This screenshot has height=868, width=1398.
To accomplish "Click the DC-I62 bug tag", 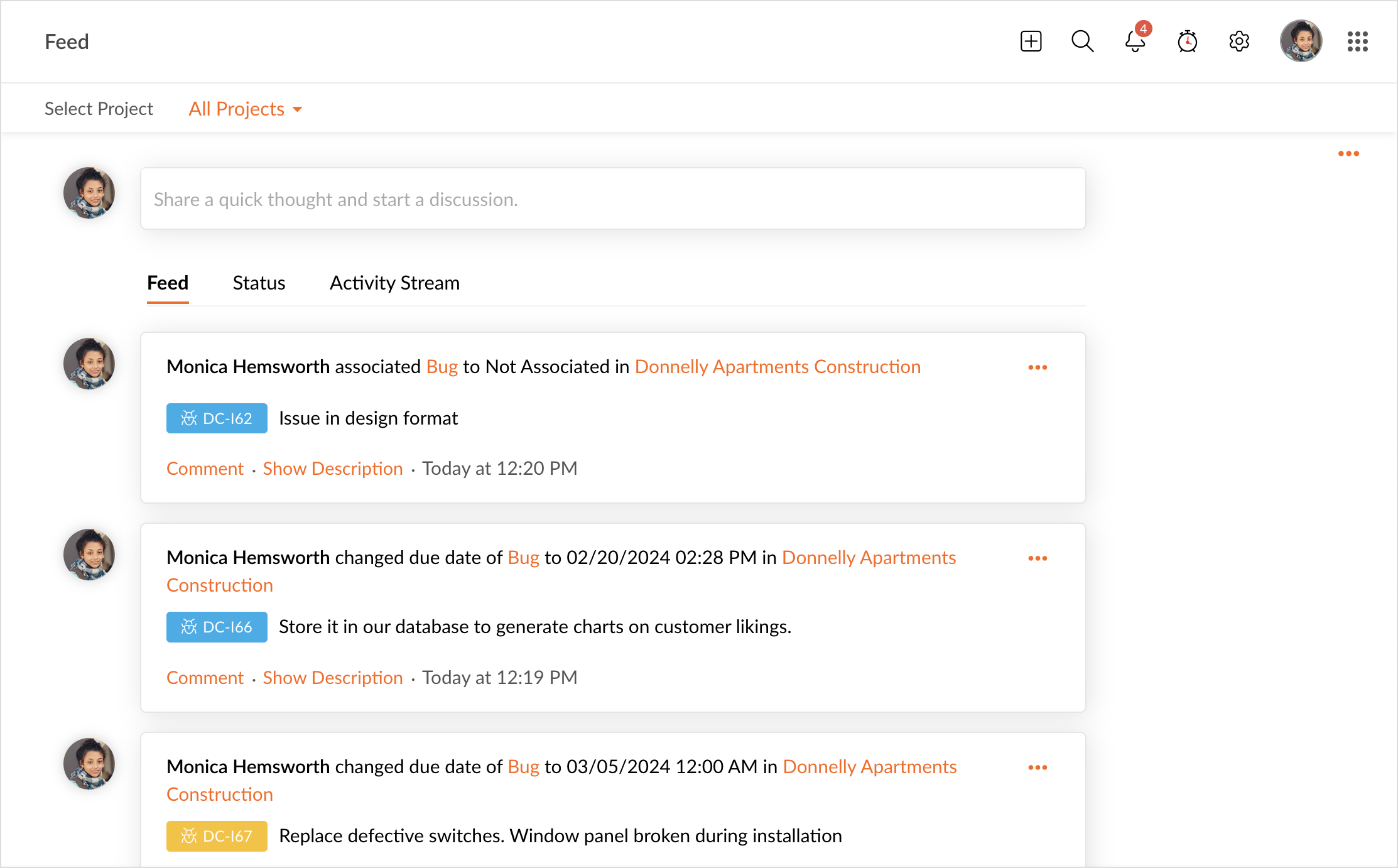I will coord(217,418).
